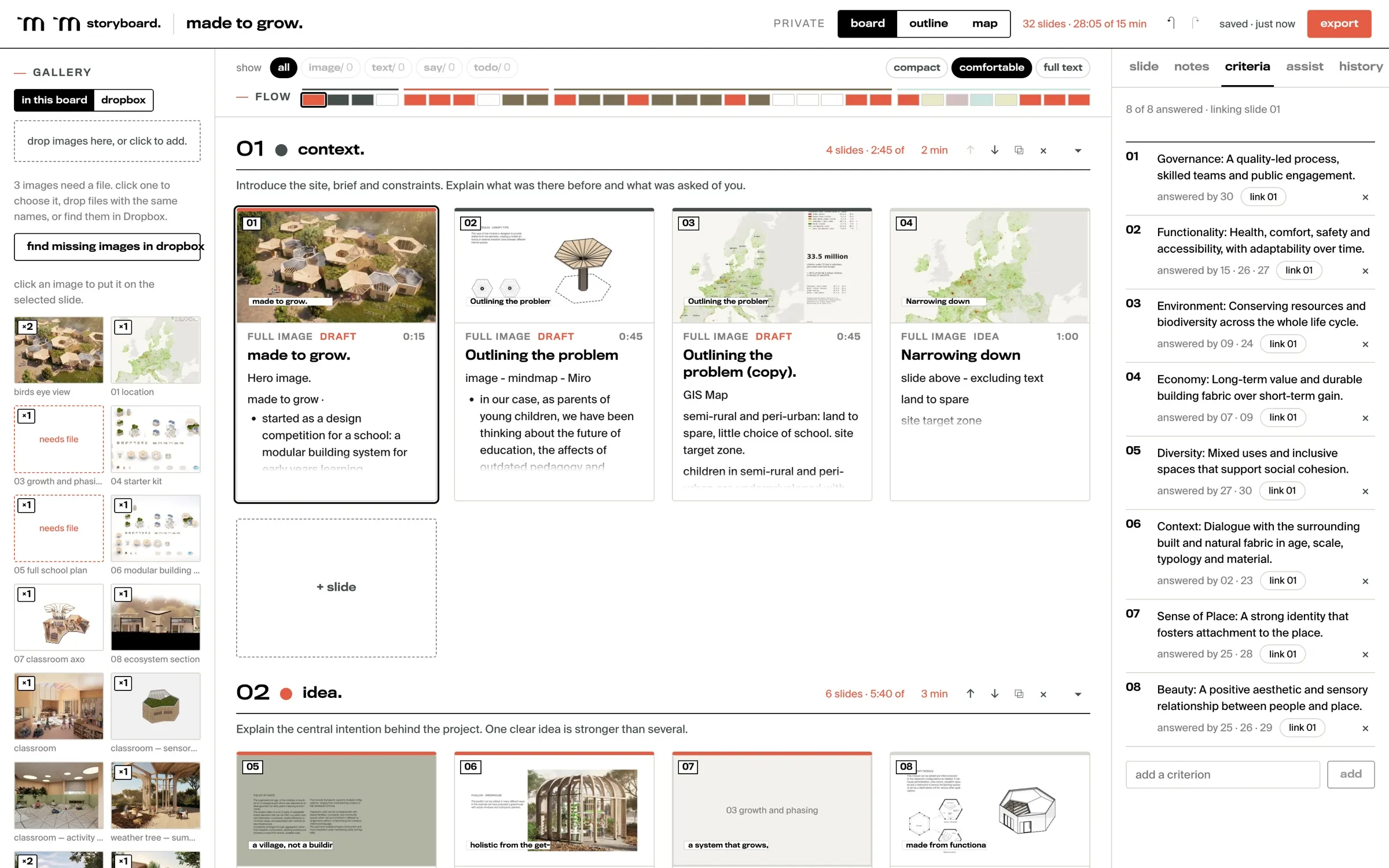1389x868 pixels.
Task: Remove the Functionality criterion
Action: coord(1365,271)
